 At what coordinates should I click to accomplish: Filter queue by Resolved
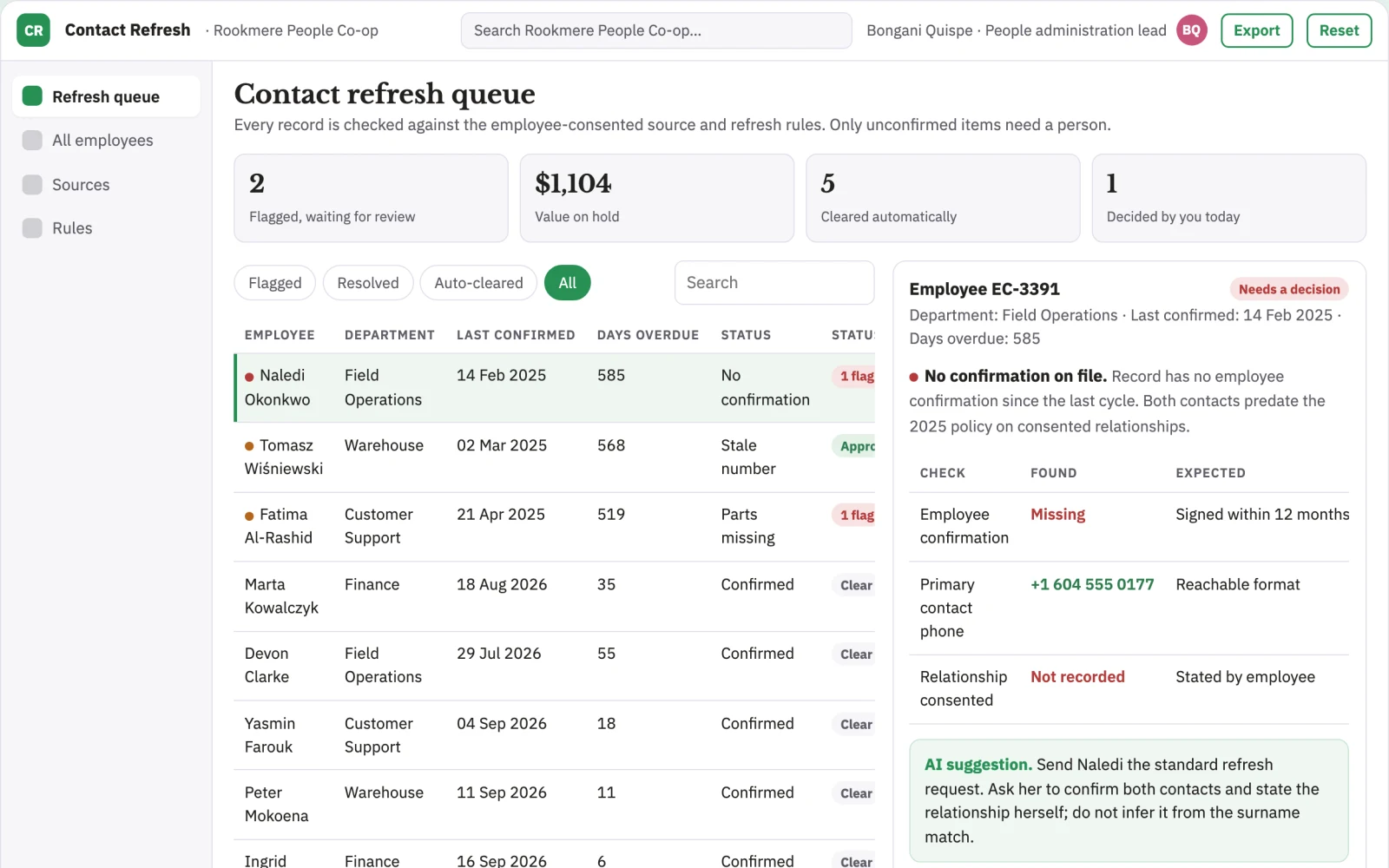(368, 283)
